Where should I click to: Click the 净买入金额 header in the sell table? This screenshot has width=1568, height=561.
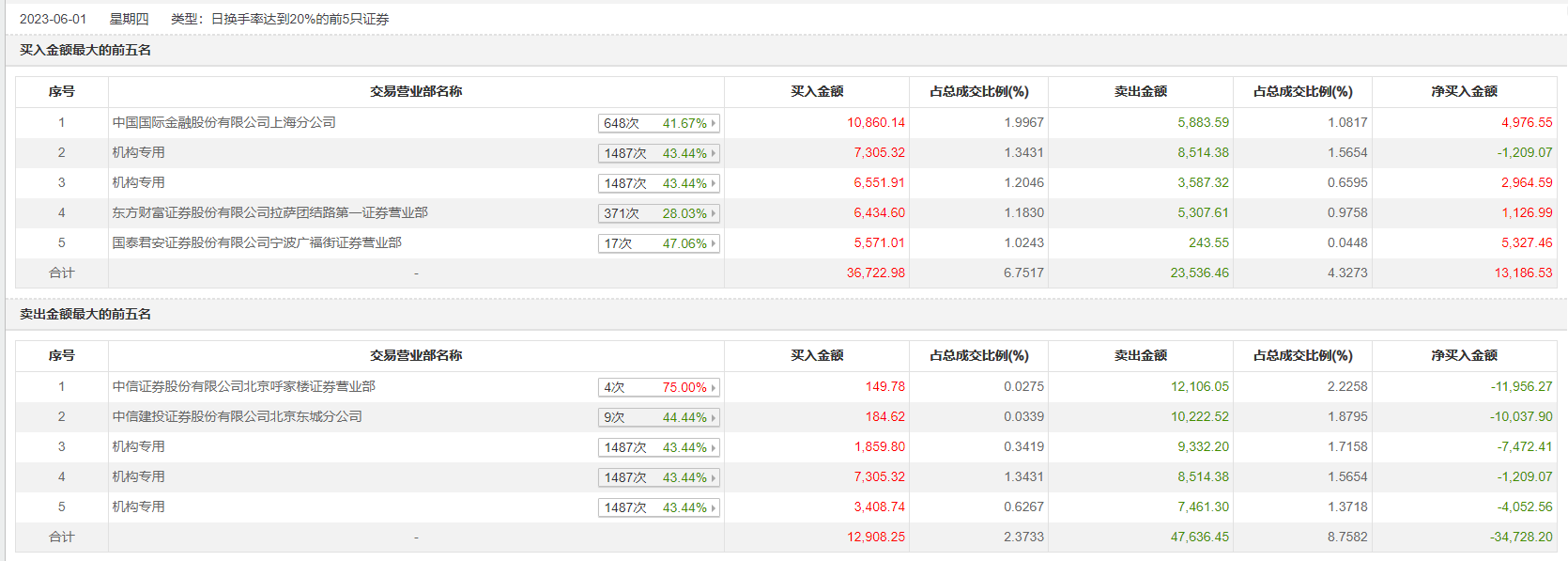tap(1464, 355)
